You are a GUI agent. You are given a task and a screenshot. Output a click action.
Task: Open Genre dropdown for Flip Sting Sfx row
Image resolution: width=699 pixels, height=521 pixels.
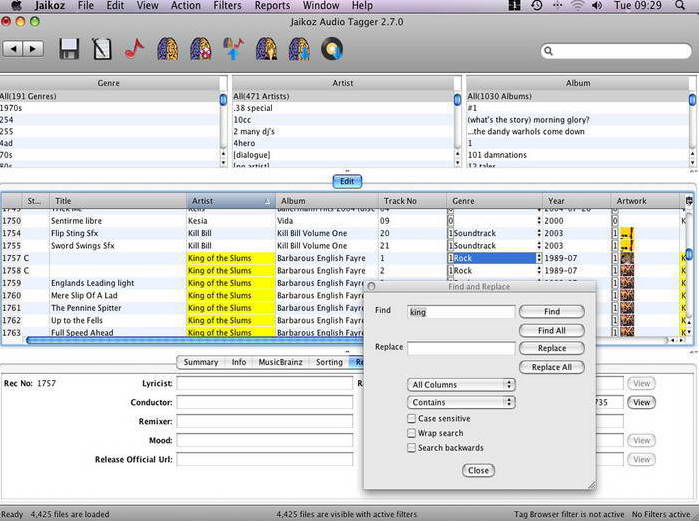[x=539, y=233]
